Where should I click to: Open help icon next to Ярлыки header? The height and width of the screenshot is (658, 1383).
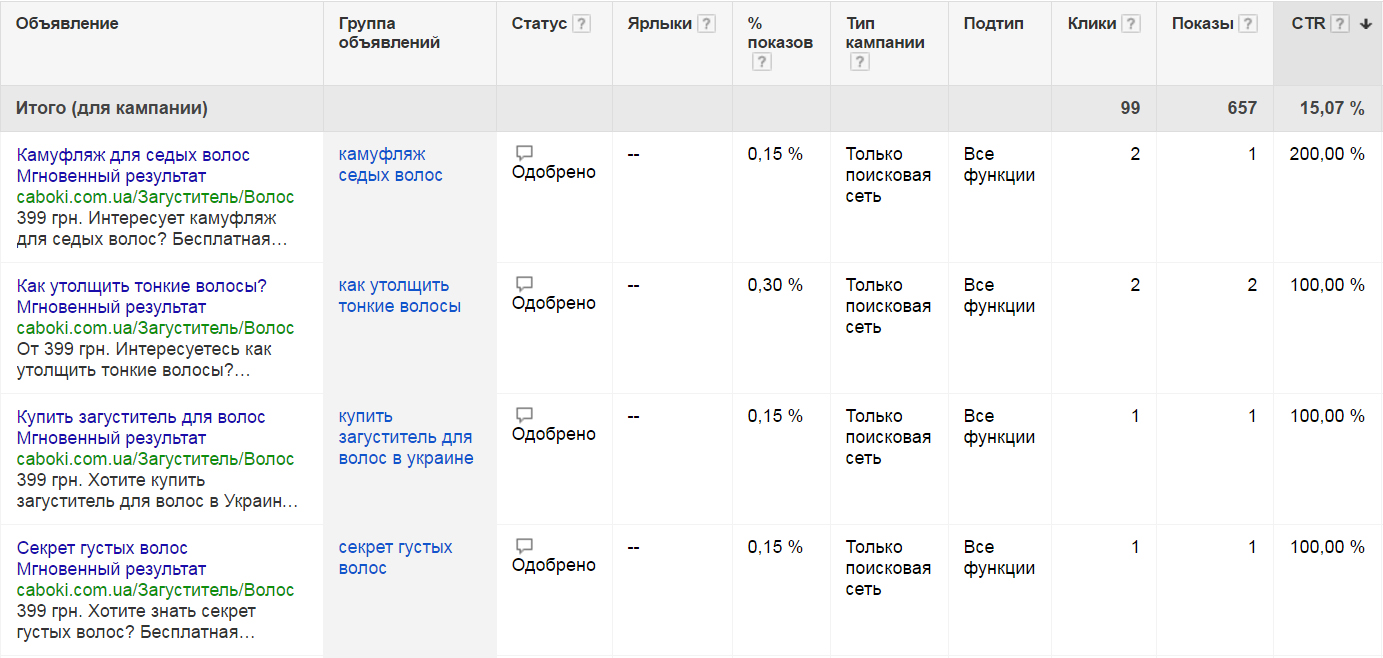pos(706,24)
